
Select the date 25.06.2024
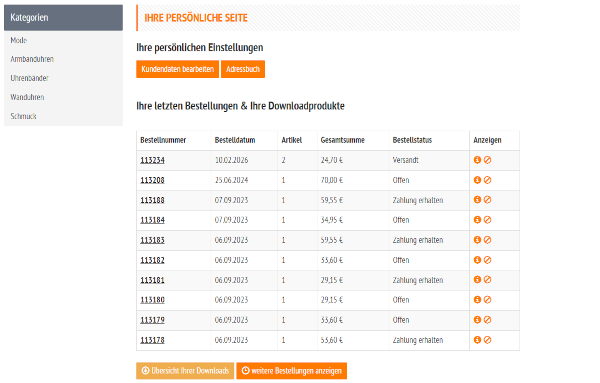tap(231, 180)
